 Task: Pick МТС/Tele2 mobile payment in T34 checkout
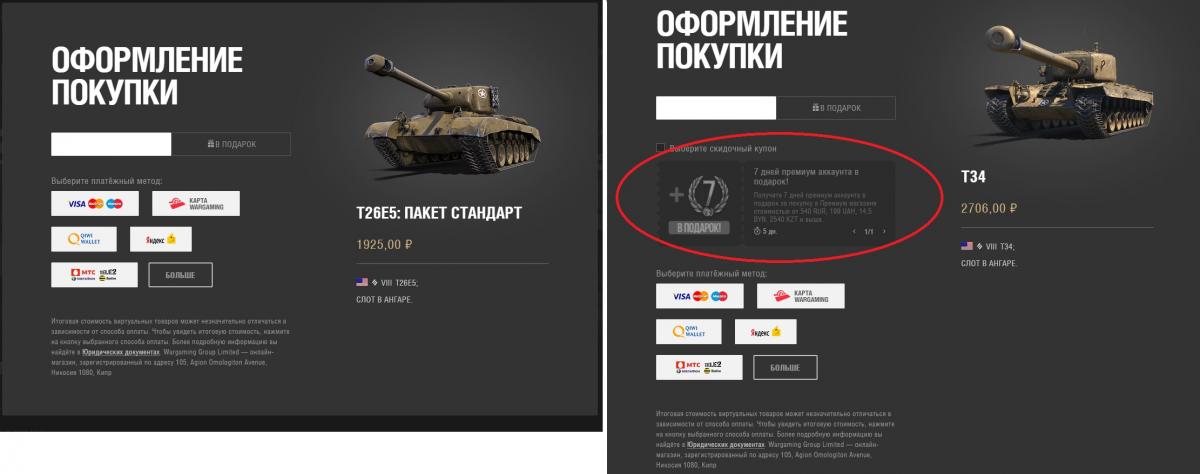pyautogui.click(x=697, y=368)
